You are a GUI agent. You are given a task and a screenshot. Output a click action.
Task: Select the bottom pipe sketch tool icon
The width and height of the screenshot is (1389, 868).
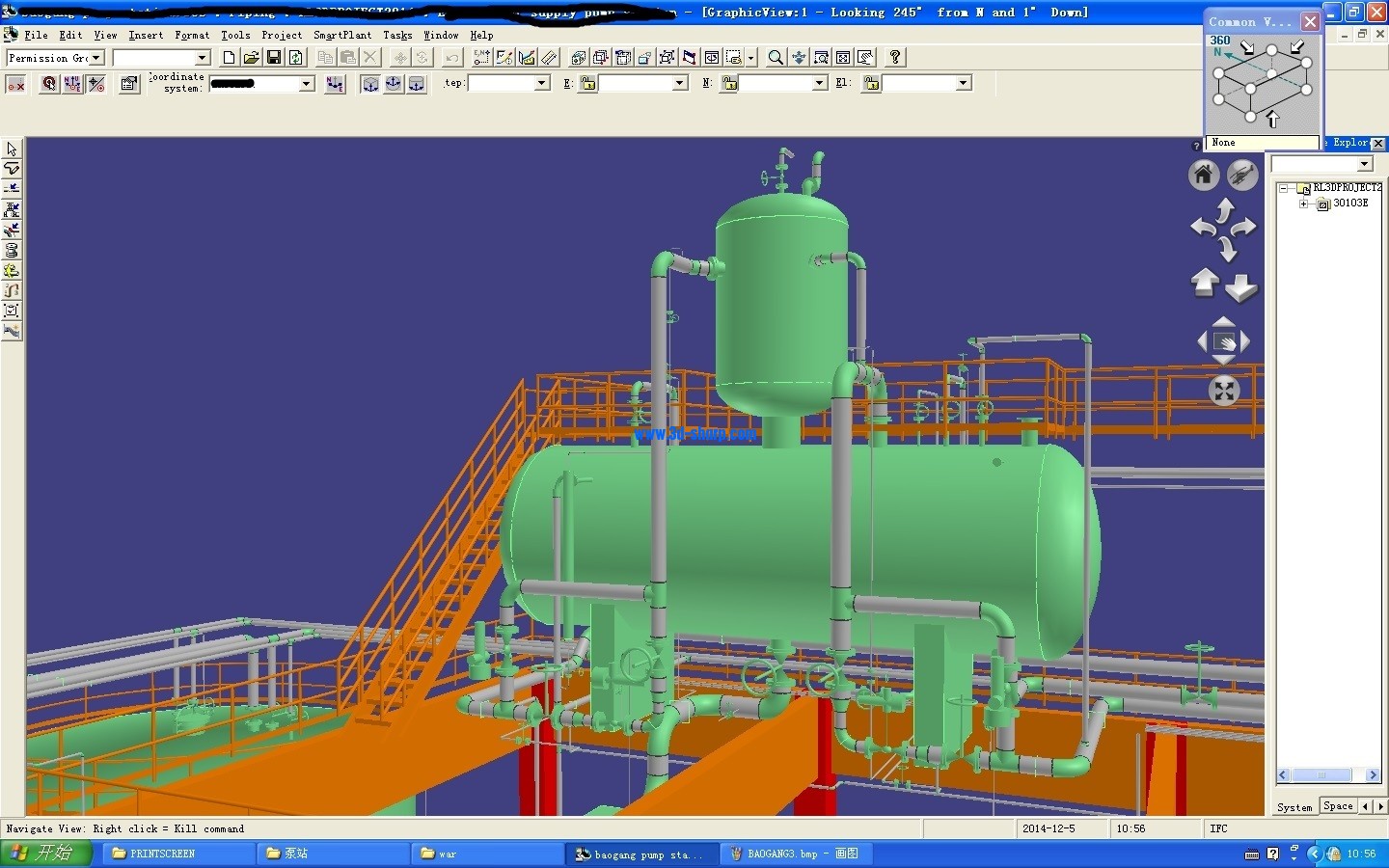pos(12,332)
